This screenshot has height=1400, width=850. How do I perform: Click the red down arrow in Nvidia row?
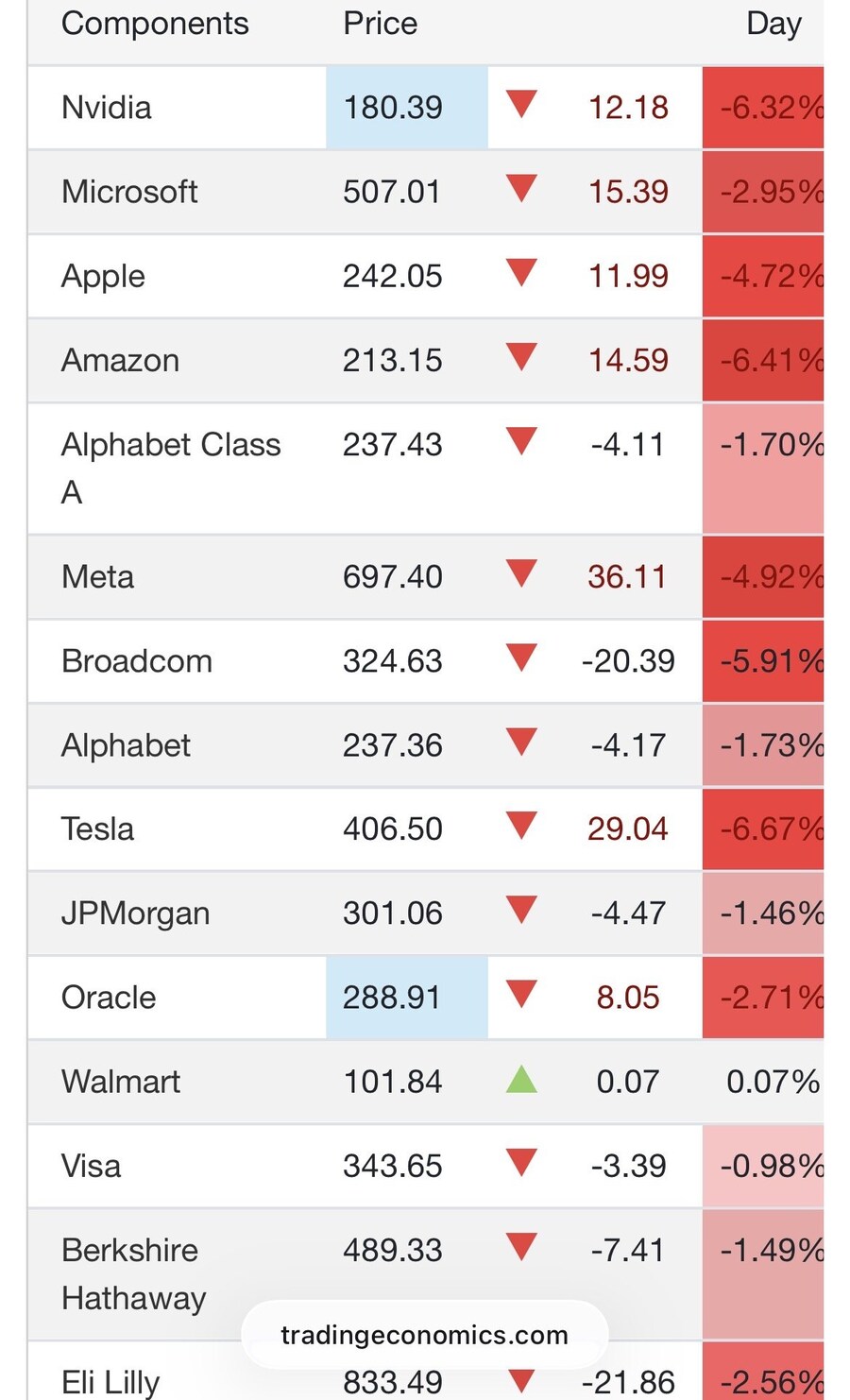point(521,104)
